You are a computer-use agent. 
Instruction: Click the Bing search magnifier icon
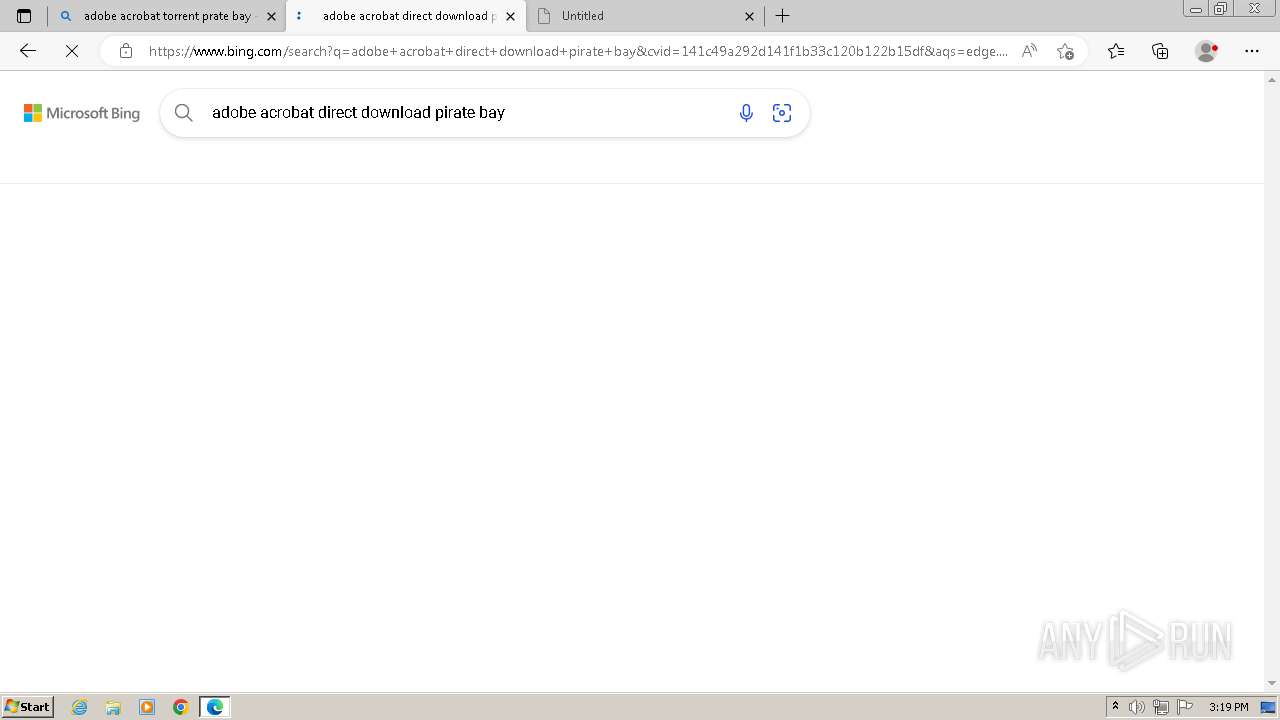coord(183,113)
